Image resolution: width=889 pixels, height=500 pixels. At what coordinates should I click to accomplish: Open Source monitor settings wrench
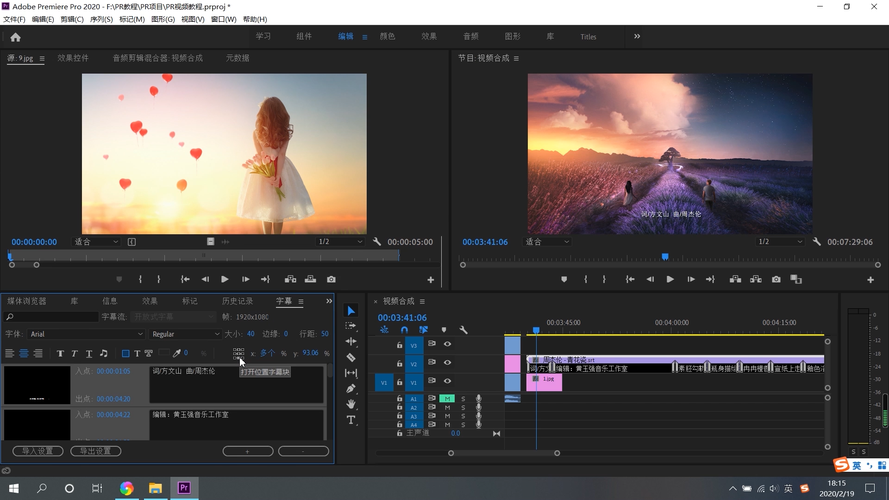pos(377,241)
